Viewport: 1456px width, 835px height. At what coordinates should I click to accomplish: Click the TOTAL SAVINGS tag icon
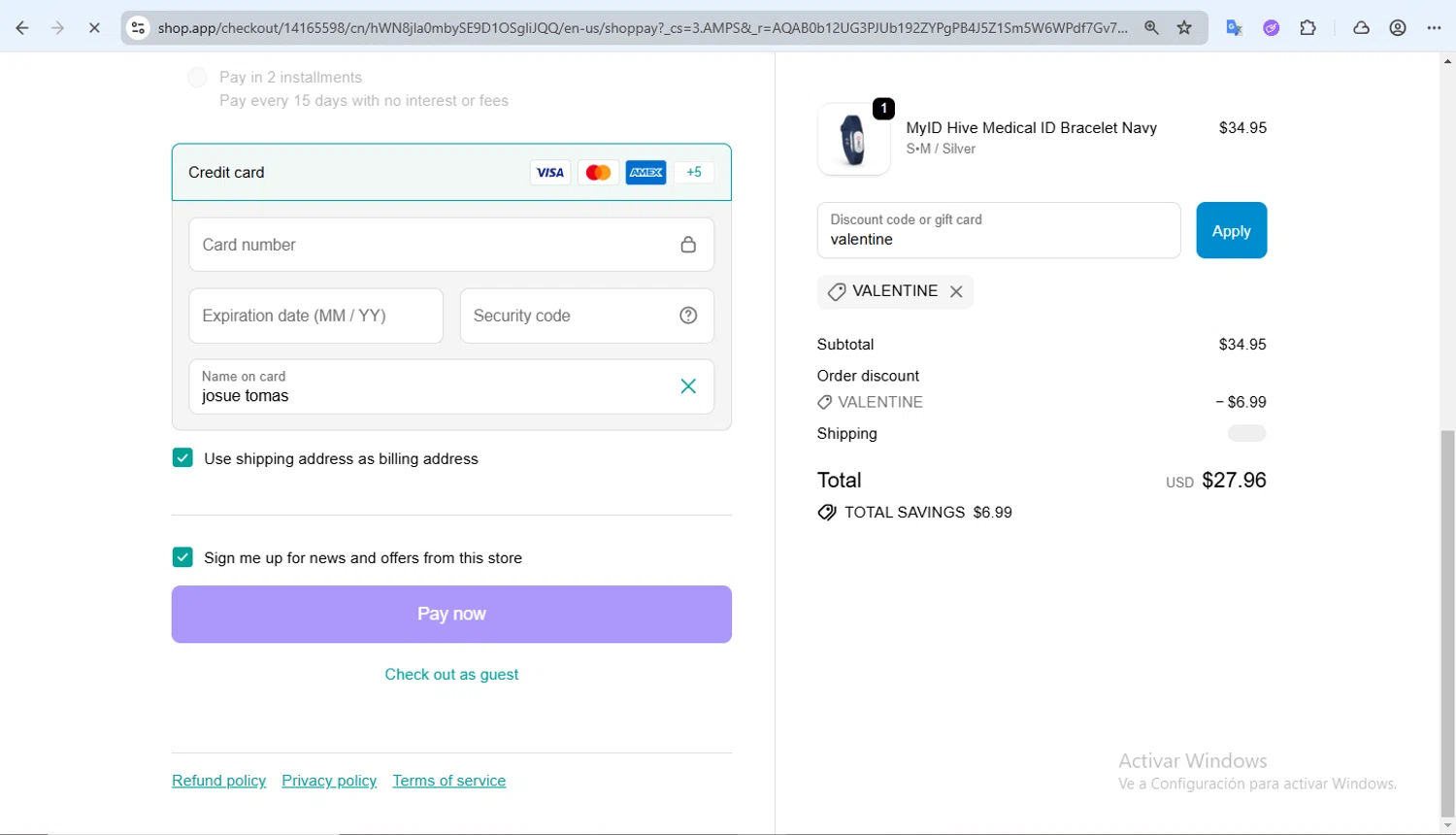pos(827,513)
